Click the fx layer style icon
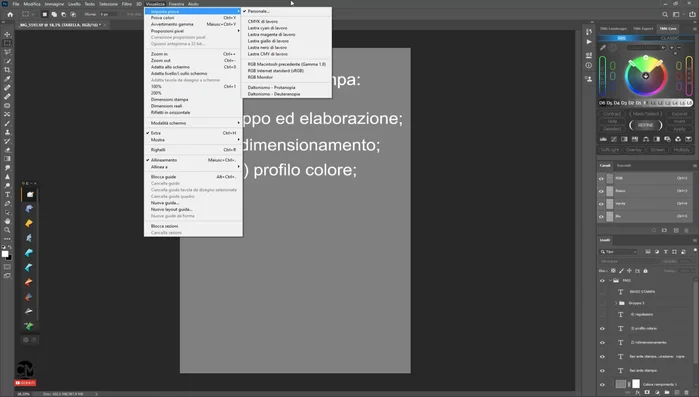 tap(637, 393)
